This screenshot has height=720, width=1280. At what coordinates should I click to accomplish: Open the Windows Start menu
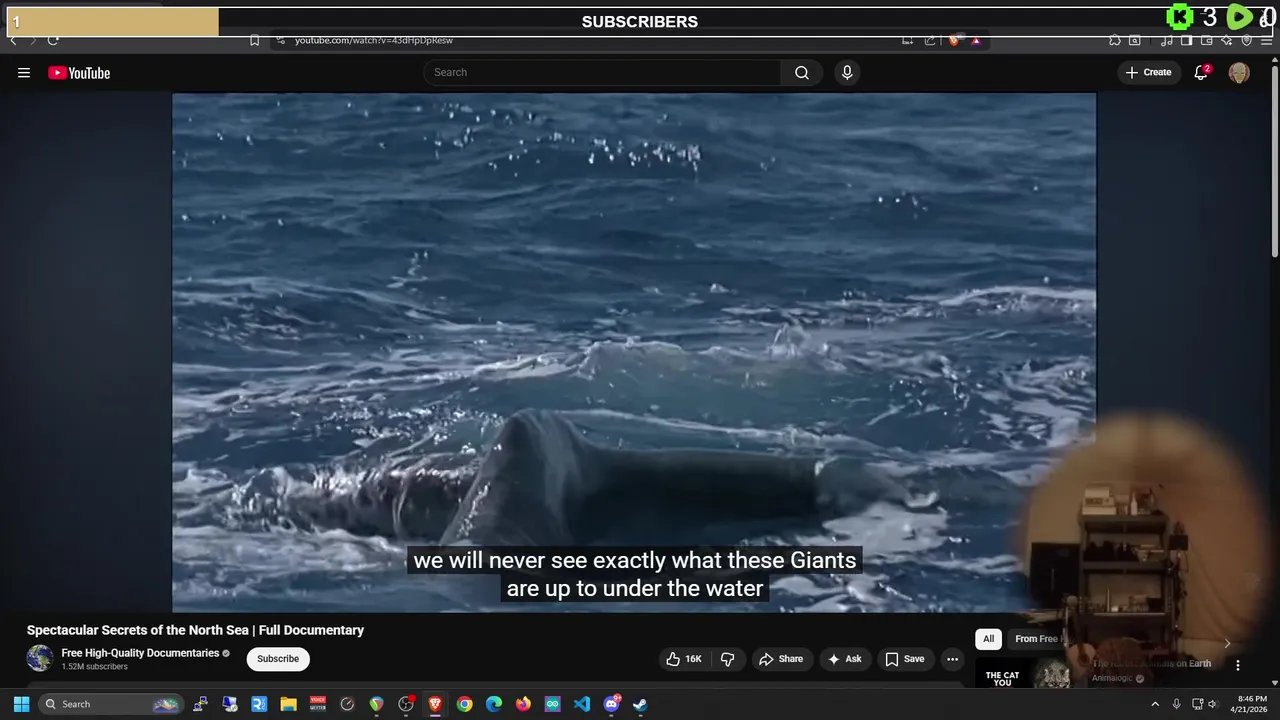[21, 704]
